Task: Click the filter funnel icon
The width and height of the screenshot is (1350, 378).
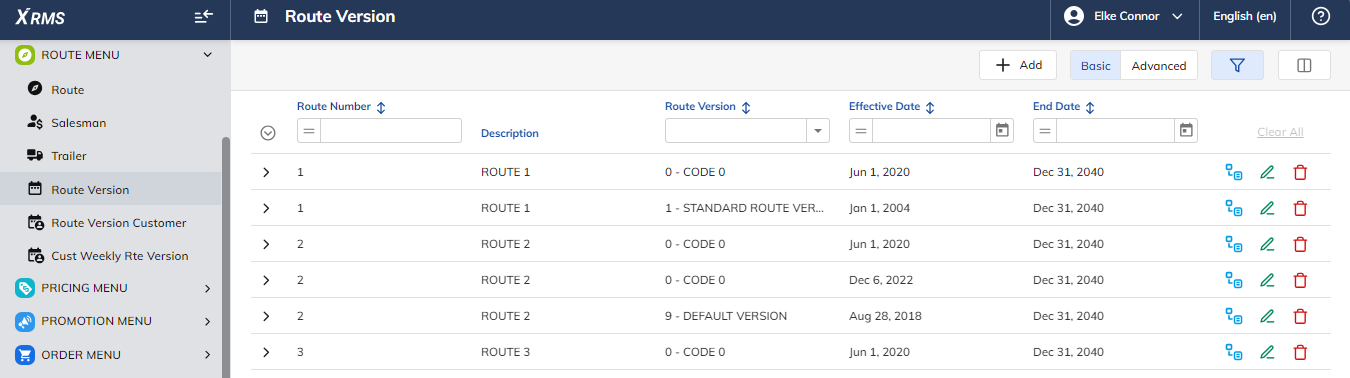Action: (1237, 65)
